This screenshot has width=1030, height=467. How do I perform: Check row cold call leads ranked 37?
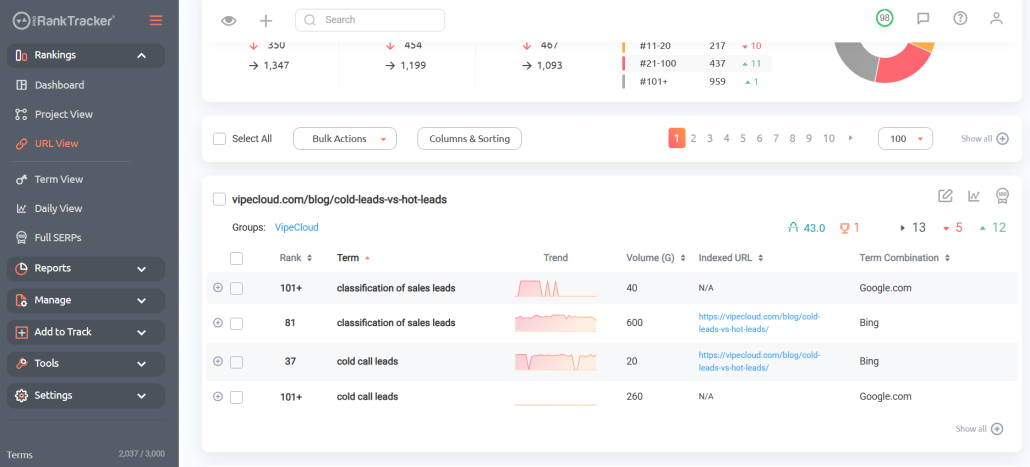[x=236, y=362]
